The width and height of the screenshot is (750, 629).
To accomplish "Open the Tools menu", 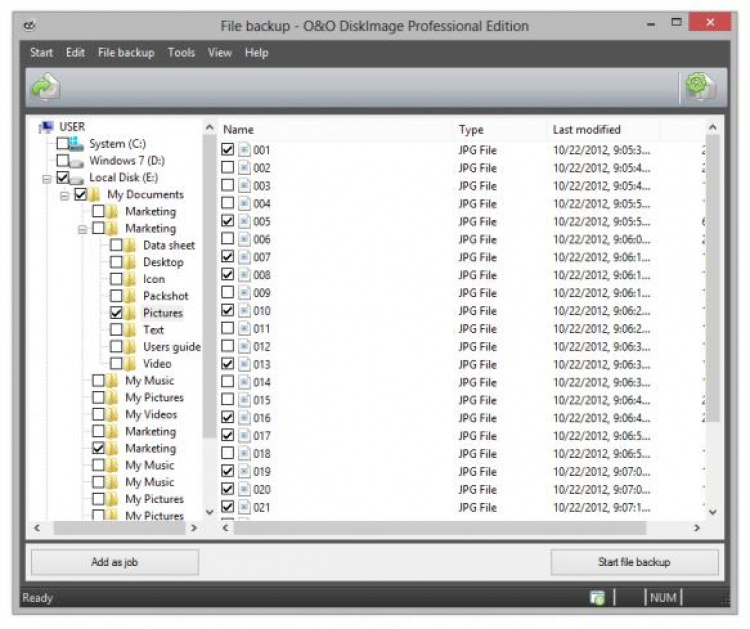I will pyautogui.click(x=181, y=53).
